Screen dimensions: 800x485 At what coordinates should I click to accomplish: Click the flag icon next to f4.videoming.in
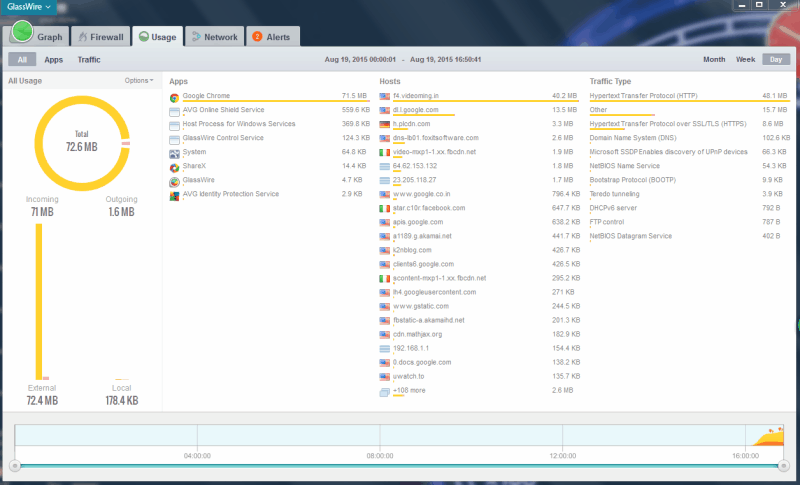(385, 96)
